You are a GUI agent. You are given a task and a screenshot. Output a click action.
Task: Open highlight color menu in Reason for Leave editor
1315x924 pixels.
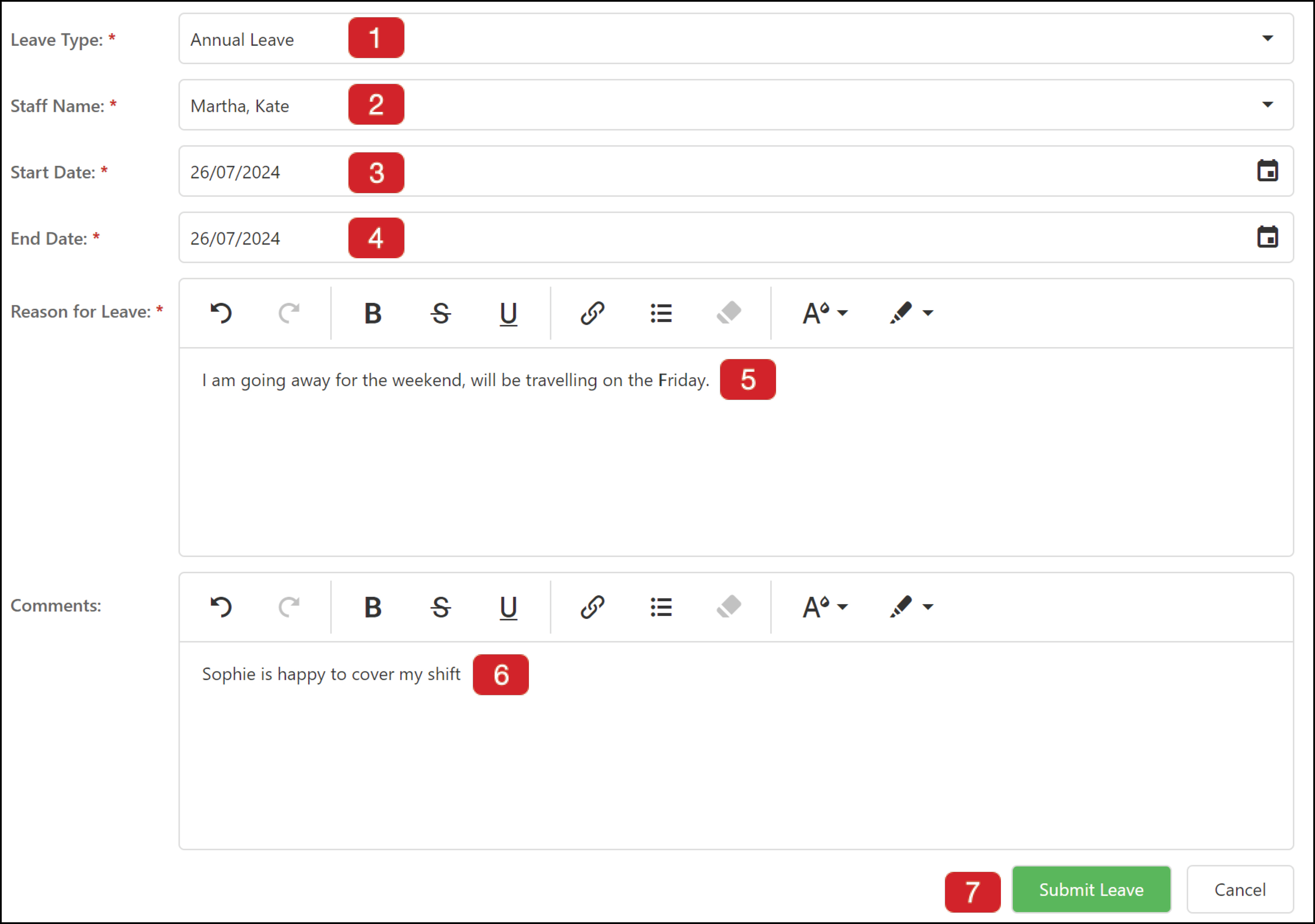point(911,313)
